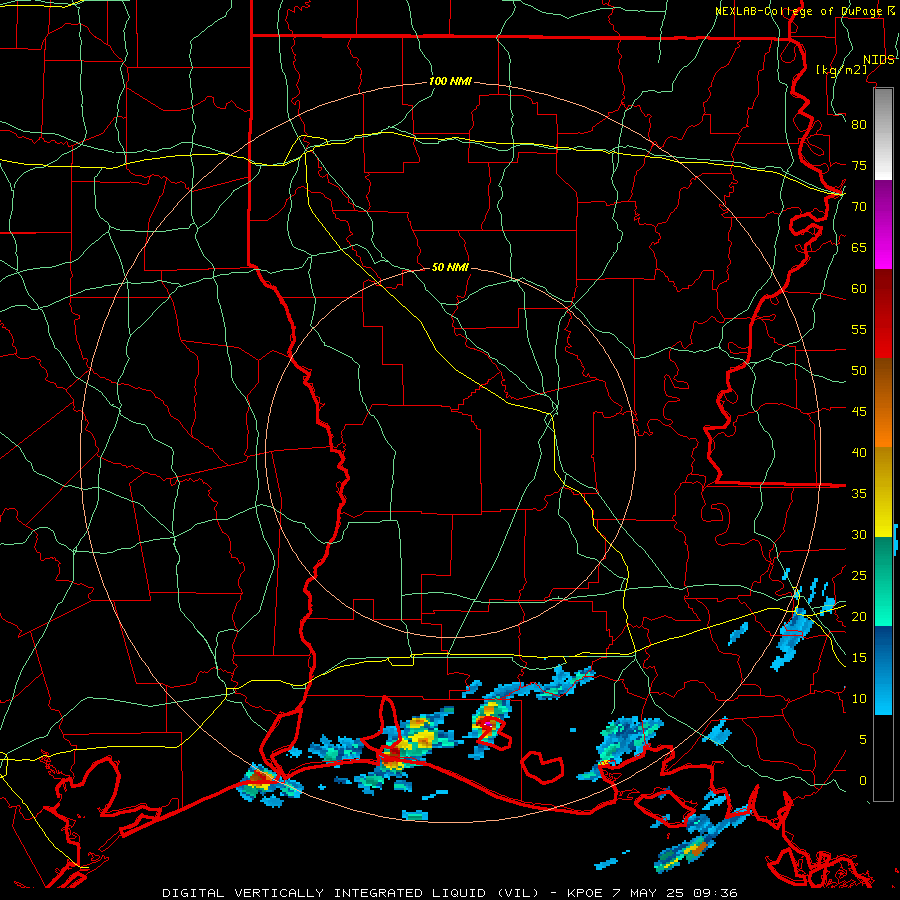Click the 100 NMI range ring label
This screenshot has height=900, width=900.
coord(450,81)
